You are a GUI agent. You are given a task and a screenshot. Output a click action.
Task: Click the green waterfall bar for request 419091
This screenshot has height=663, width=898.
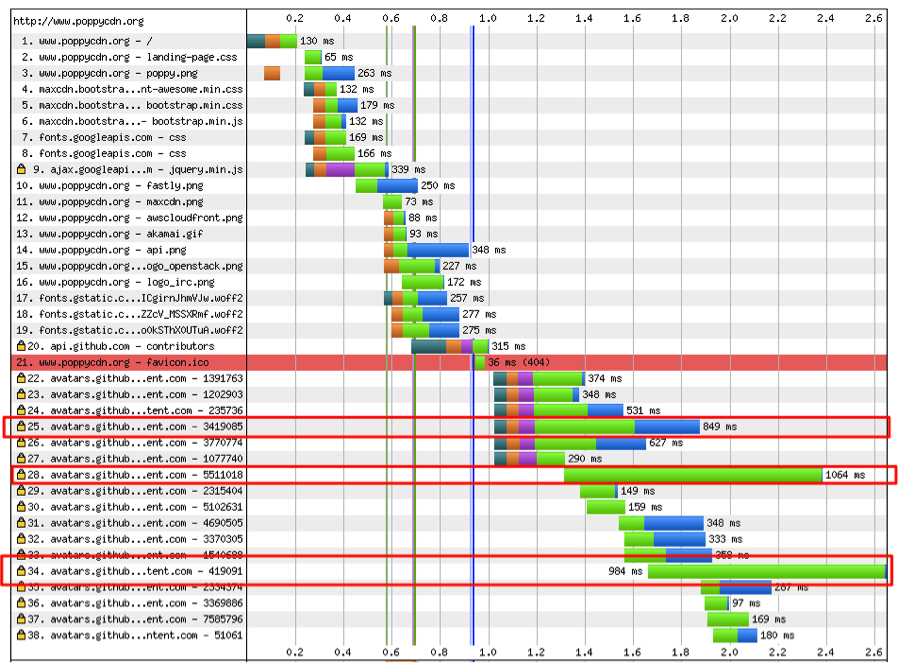(x=767, y=571)
